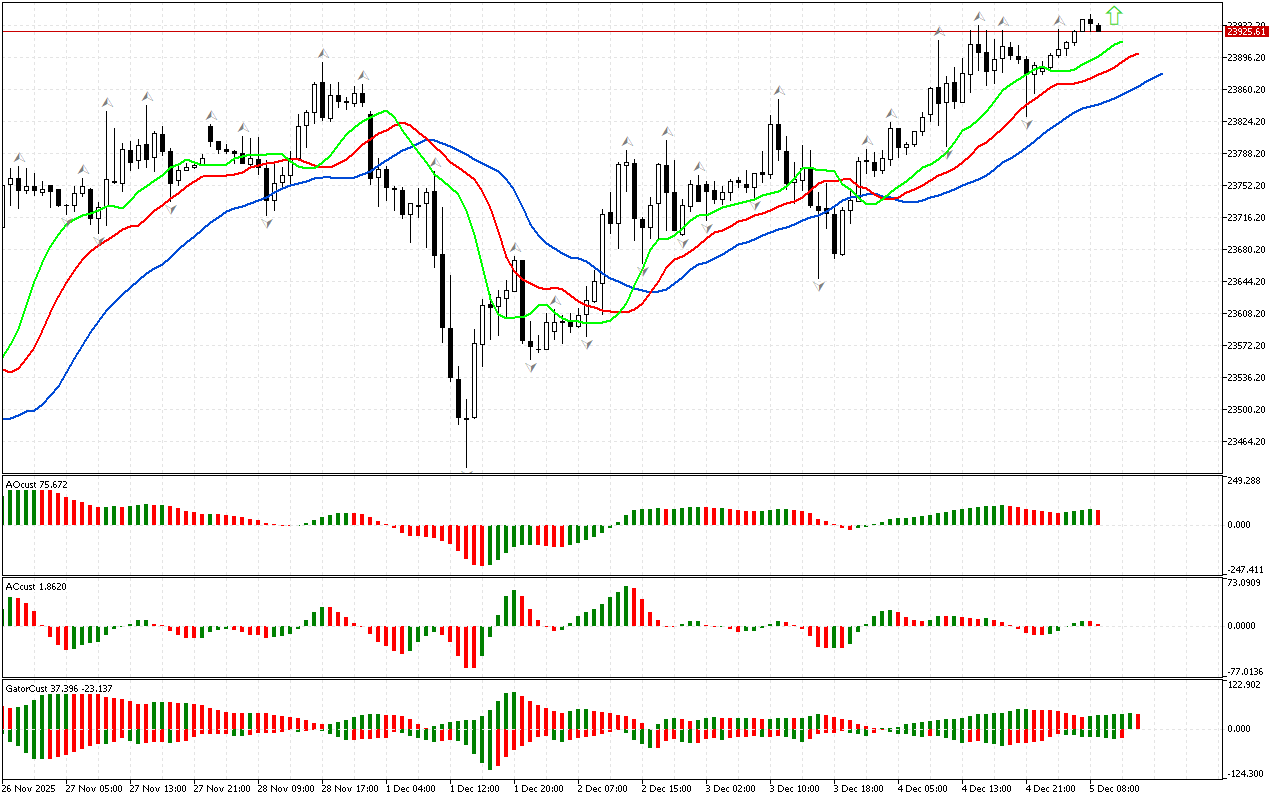Select the down fractal below 4 Dec 21:00 candle
This screenshot has width=1280, height=800.
[1027, 124]
